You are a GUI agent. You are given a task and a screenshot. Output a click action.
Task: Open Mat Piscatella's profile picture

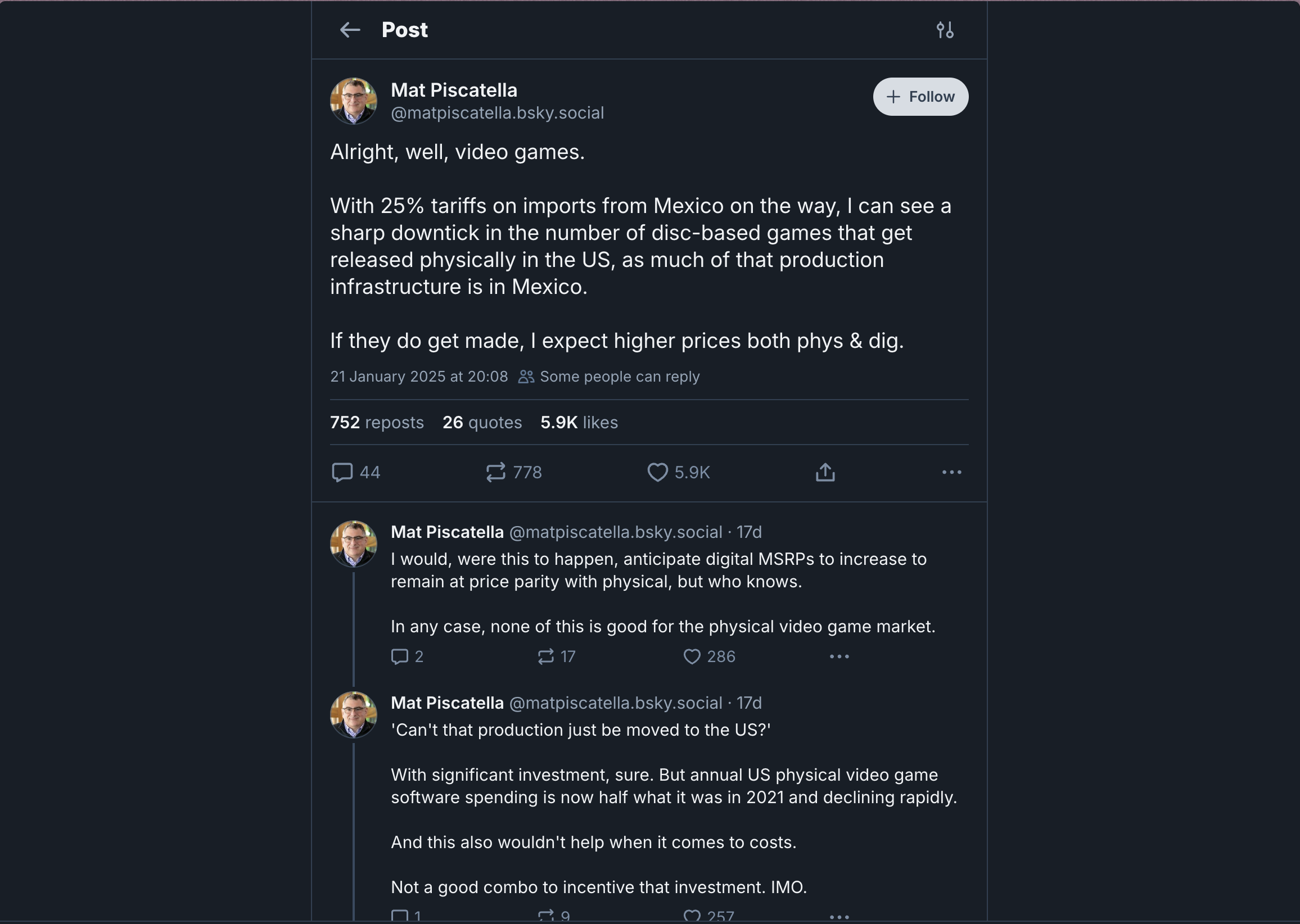pyautogui.click(x=353, y=99)
